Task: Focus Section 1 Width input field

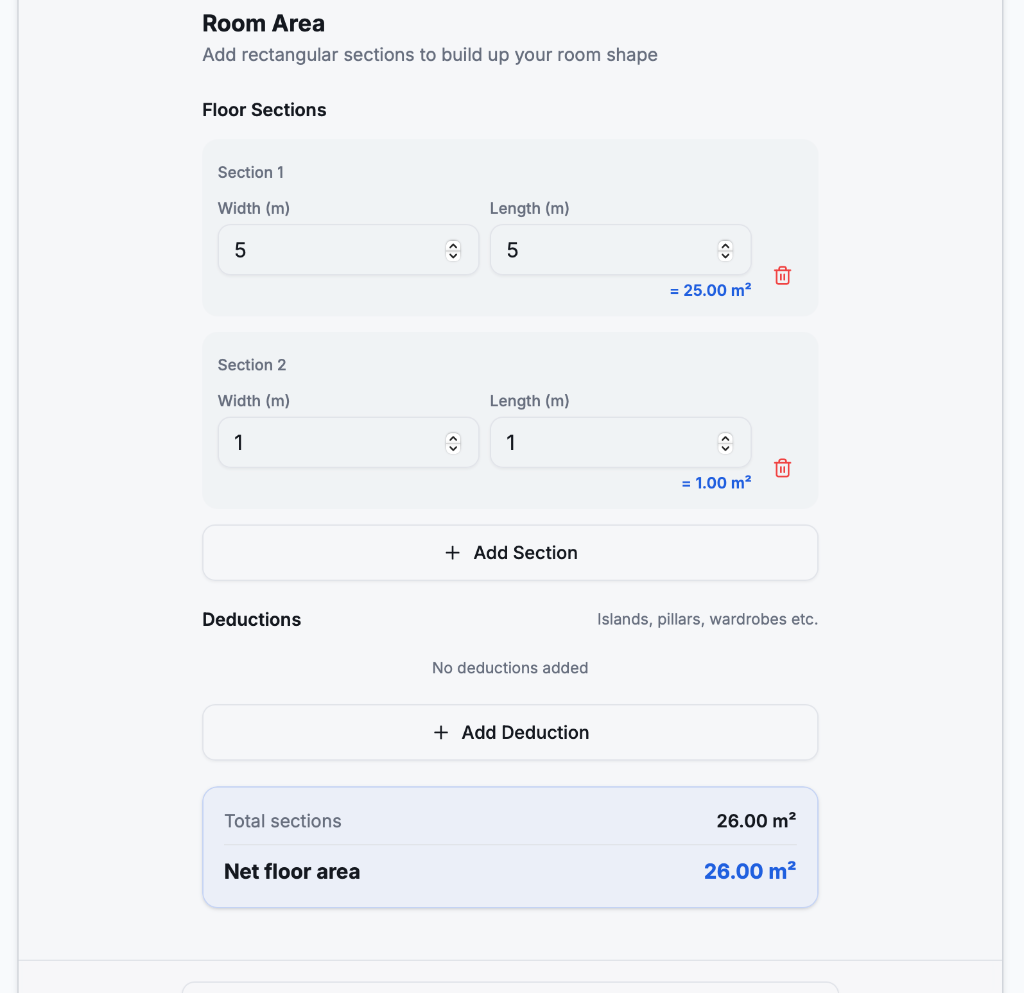Action: pyautogui.click(x=348, y=250)
